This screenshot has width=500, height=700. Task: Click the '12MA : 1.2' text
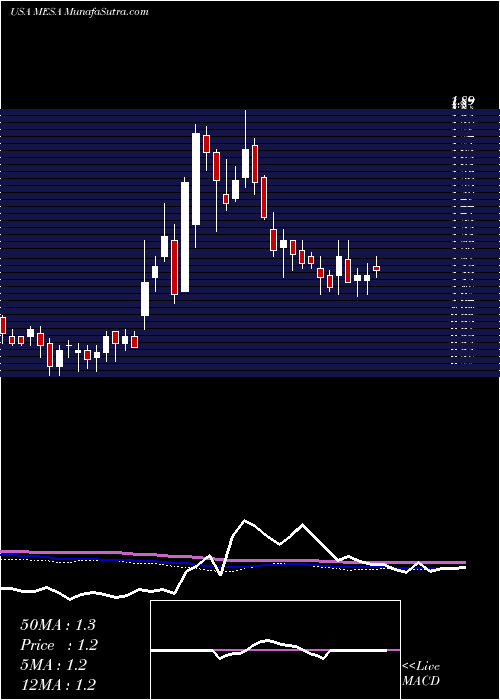tap(58, 685)
